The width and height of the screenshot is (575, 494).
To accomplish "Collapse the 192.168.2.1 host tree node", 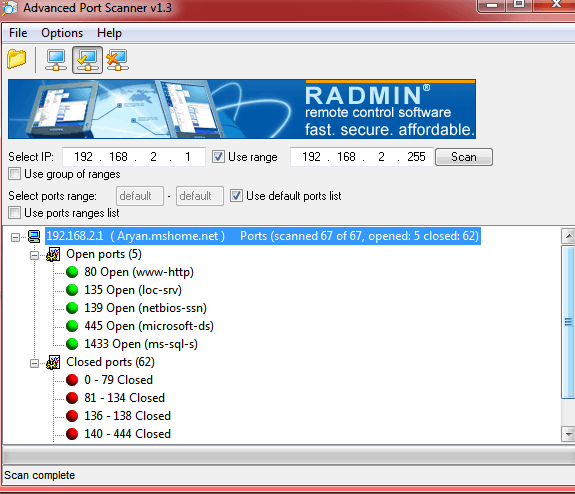I will pyautogui.click(x=15, y=238).
